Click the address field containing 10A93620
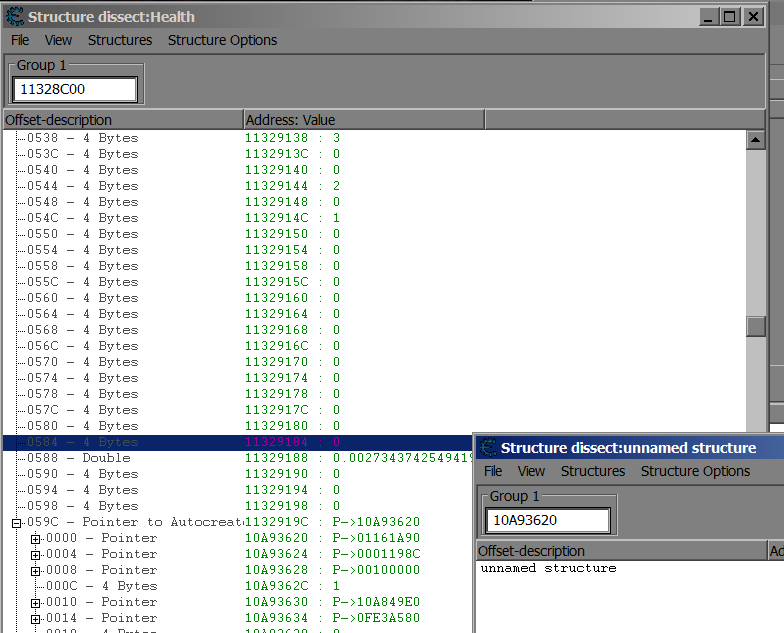The width and height of the screenshot is (784, 633). pyautogui.click(x=547, y=520)
